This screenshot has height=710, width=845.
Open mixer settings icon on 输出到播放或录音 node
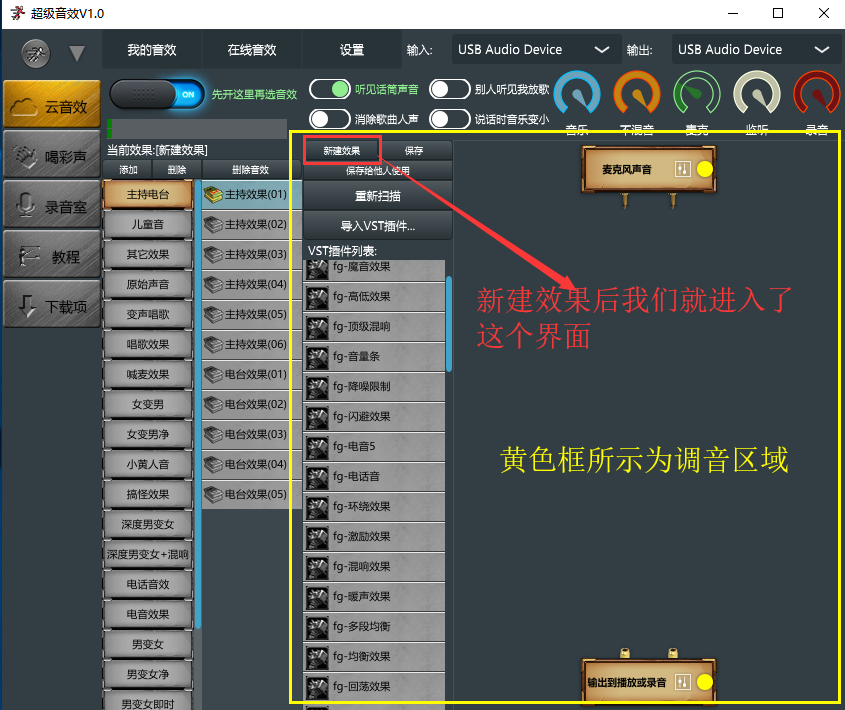click(682, 682)
